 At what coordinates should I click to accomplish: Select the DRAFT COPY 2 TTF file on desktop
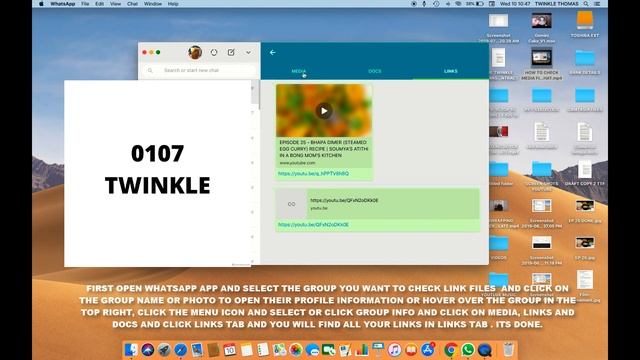point(584,173)
